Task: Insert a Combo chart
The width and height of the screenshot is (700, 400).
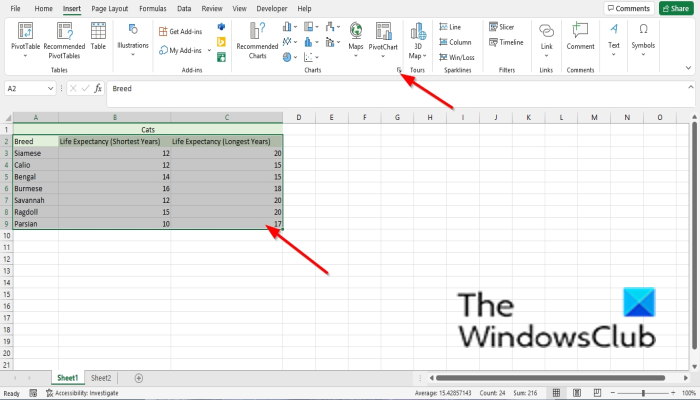Action: (333, 42)
